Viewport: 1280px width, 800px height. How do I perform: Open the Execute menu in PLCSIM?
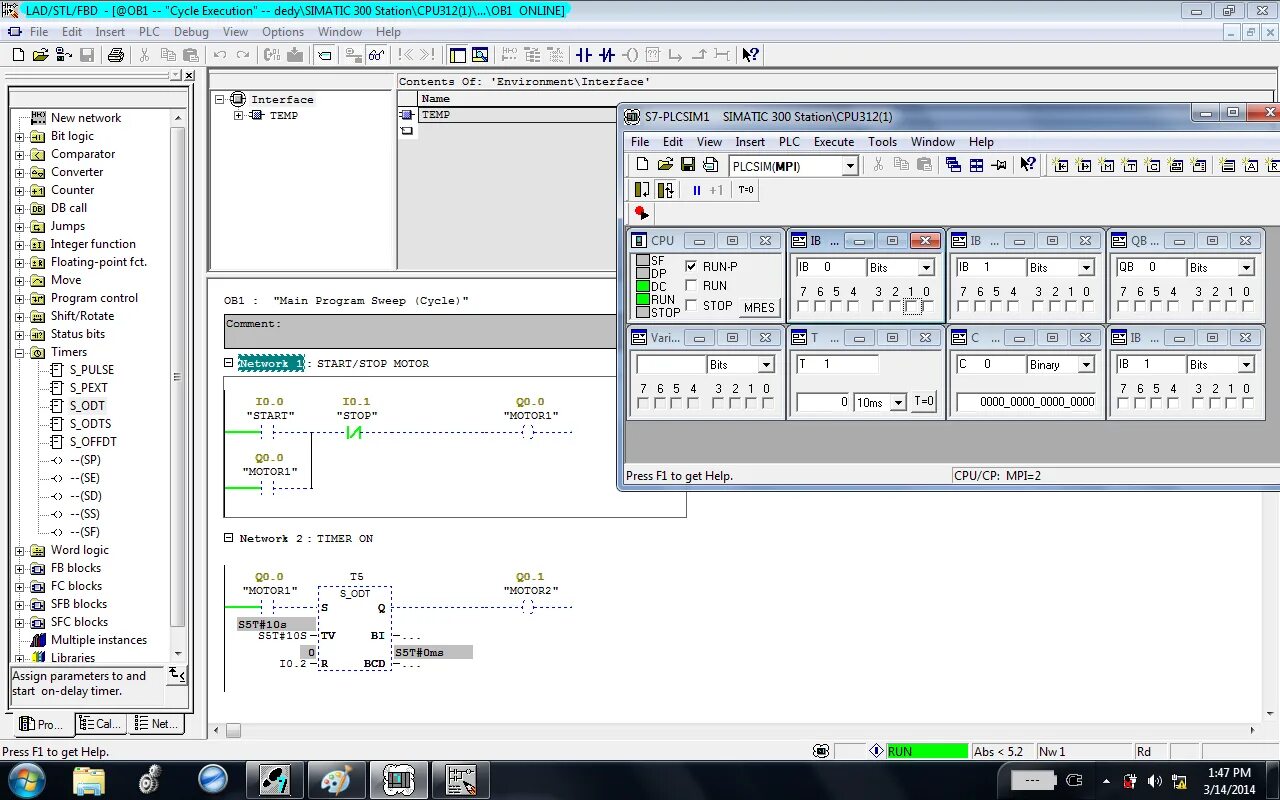834,142
